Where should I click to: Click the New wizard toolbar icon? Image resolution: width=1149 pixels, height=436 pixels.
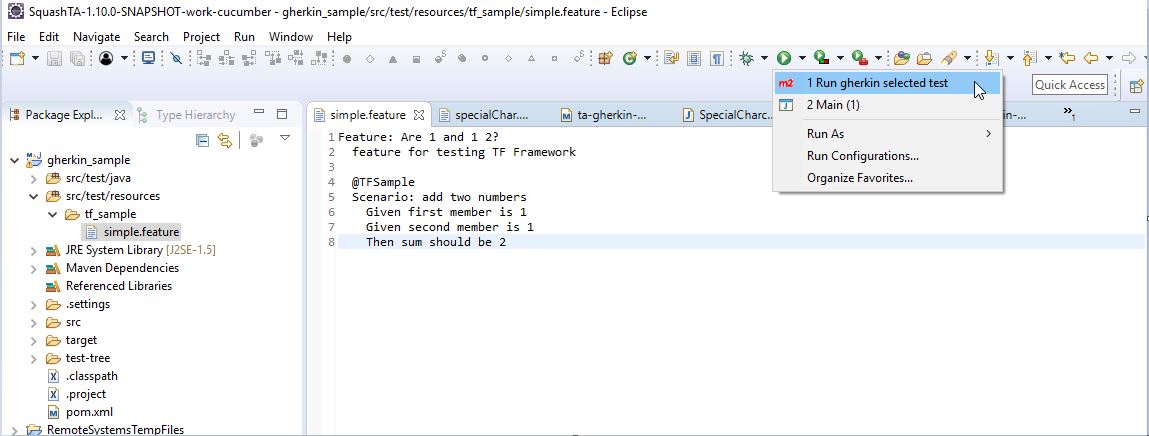coord(17,58)
